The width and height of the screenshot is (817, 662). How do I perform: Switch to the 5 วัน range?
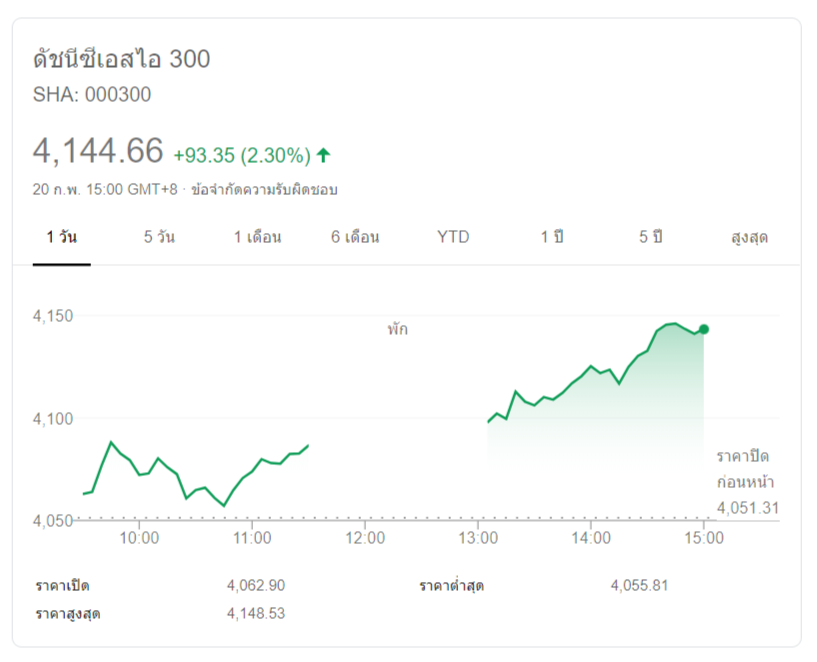[159, 237]
